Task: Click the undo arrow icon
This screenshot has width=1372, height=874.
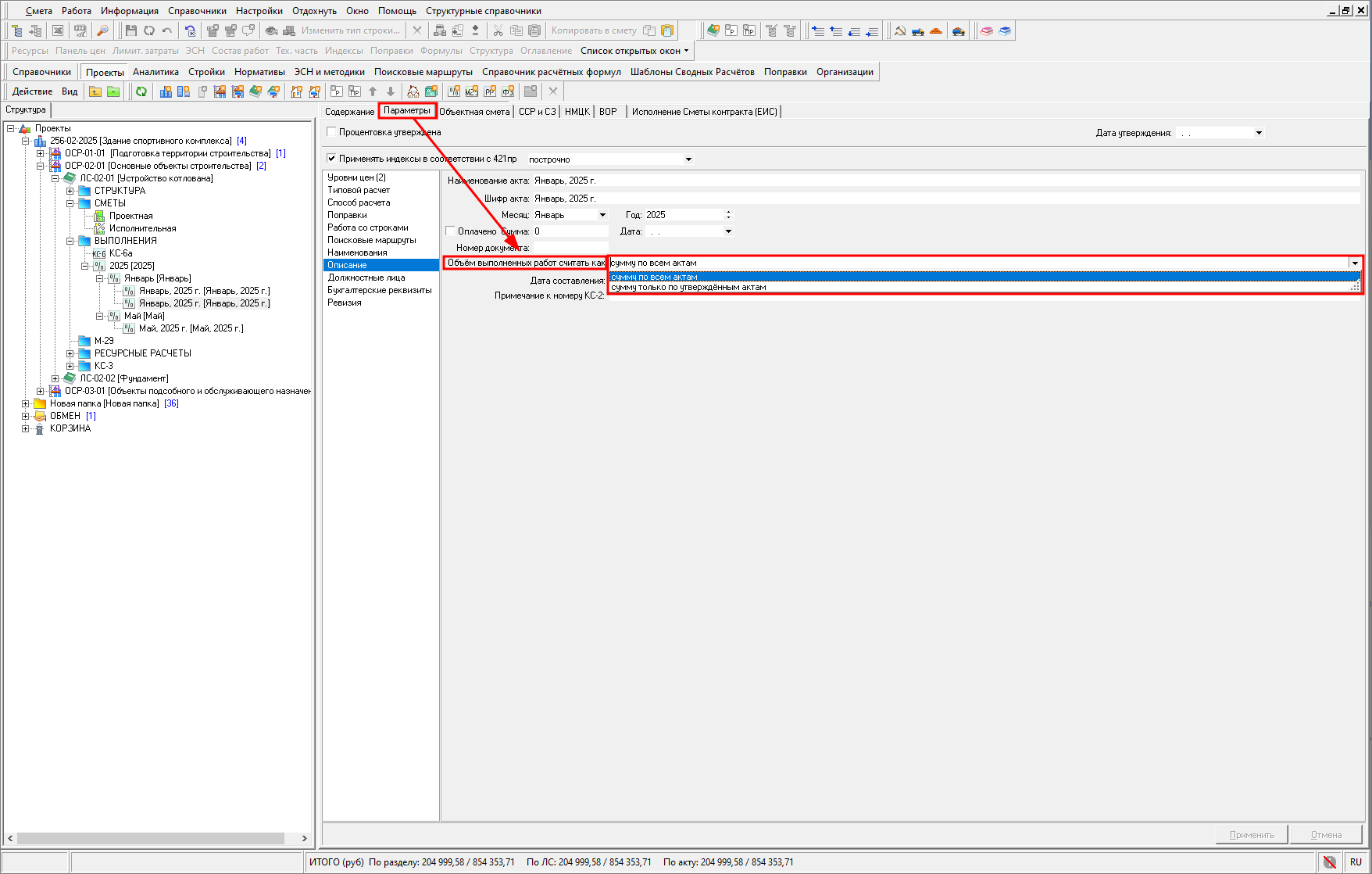Action: 167,30
